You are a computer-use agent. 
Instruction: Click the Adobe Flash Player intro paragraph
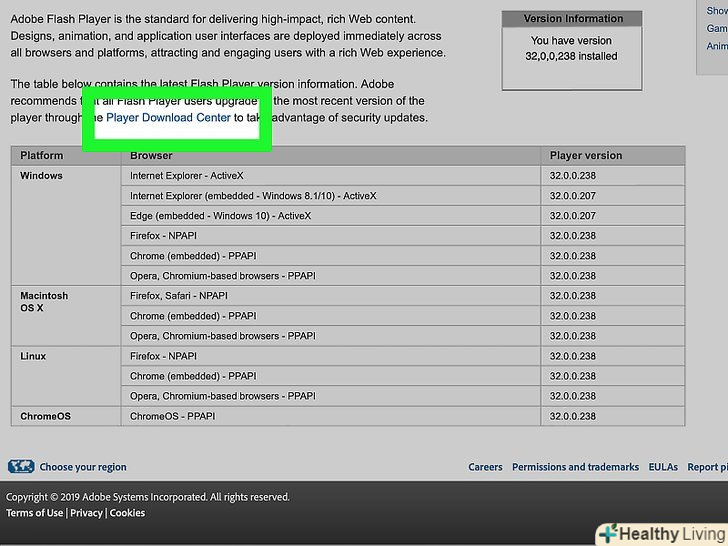tap(228, 36)
